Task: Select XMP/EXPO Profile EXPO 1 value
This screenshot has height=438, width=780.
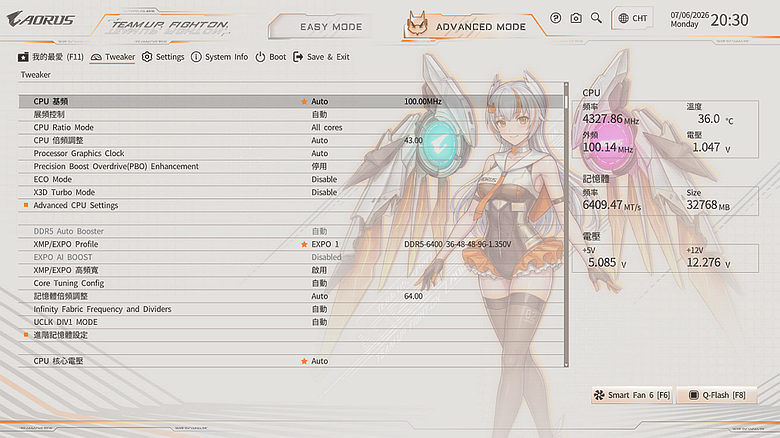Action: [325, 244]
